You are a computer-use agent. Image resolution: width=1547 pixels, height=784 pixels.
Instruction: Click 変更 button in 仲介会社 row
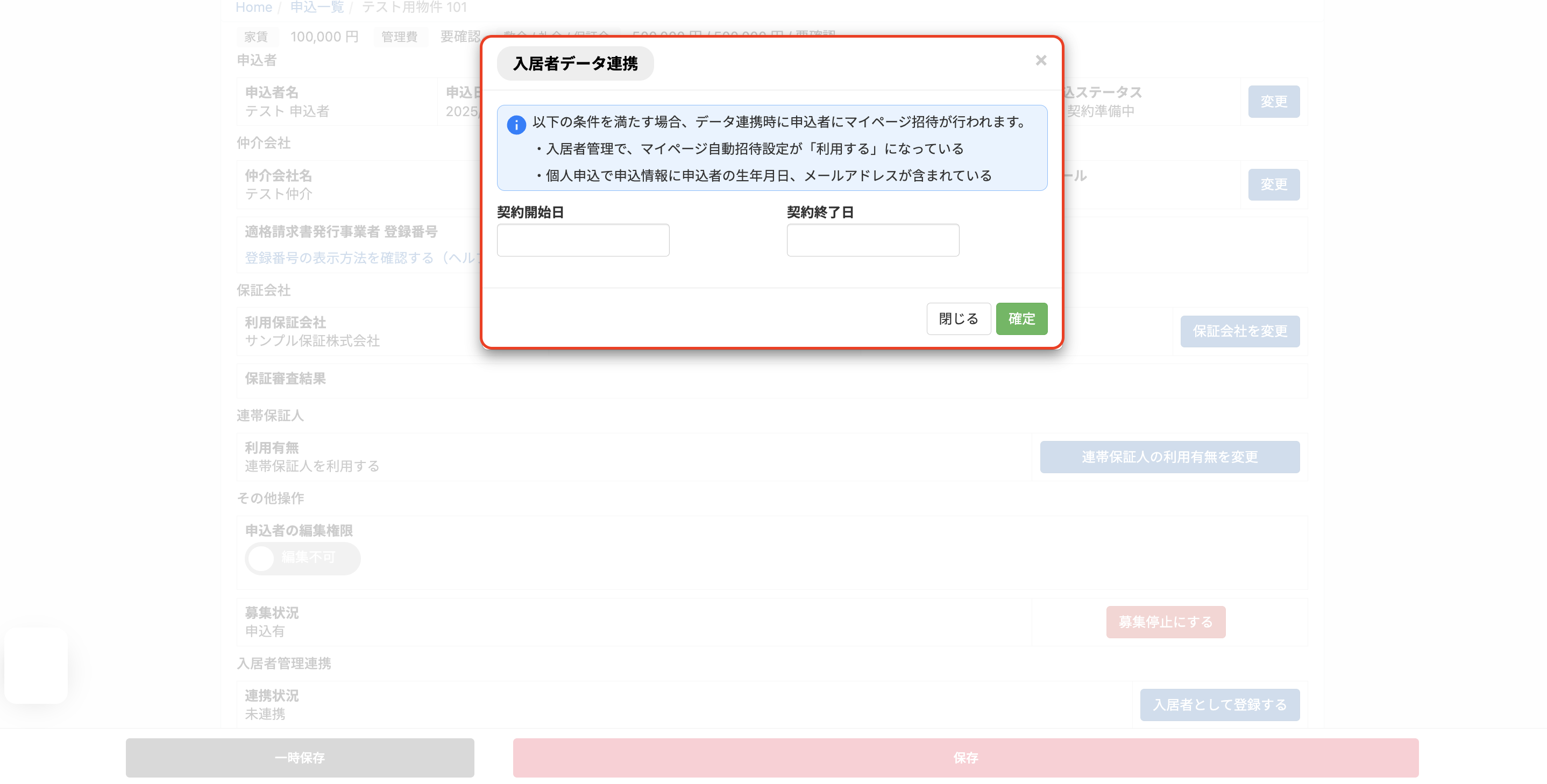click(1274, 184)
